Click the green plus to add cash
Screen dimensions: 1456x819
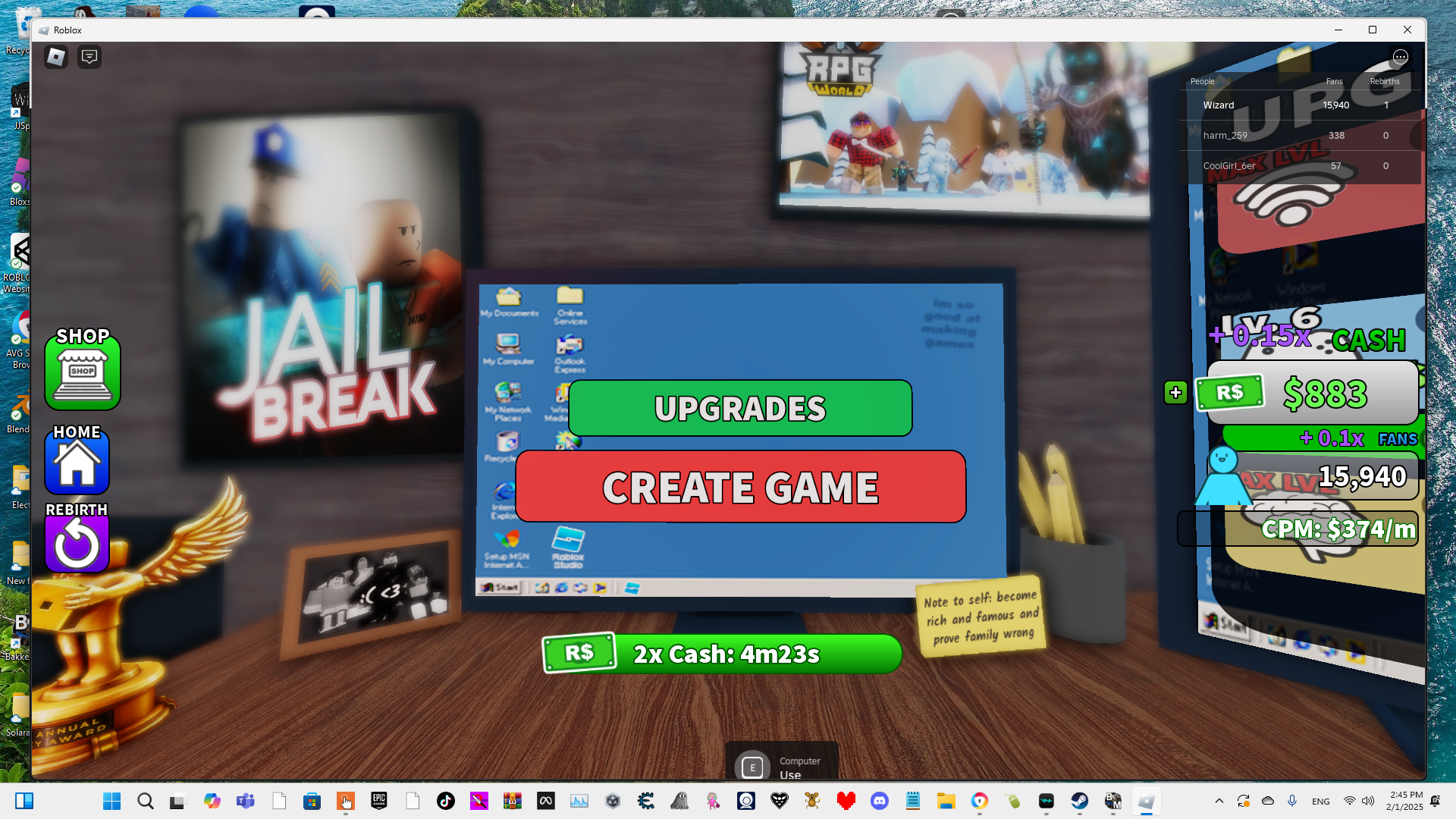click(1175, 393)
